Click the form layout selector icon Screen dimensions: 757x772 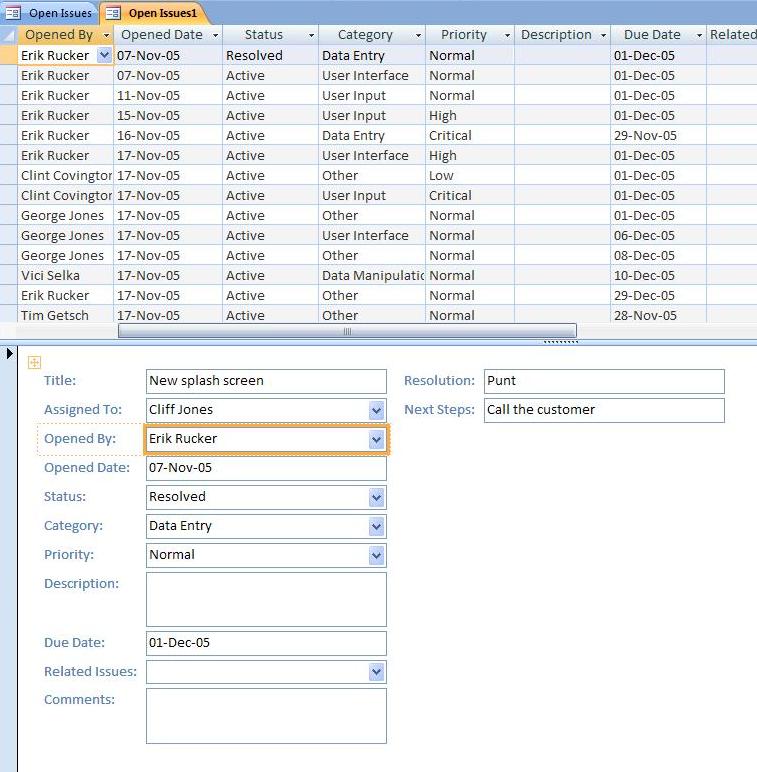pyautogui.click(x=34, y=362)
